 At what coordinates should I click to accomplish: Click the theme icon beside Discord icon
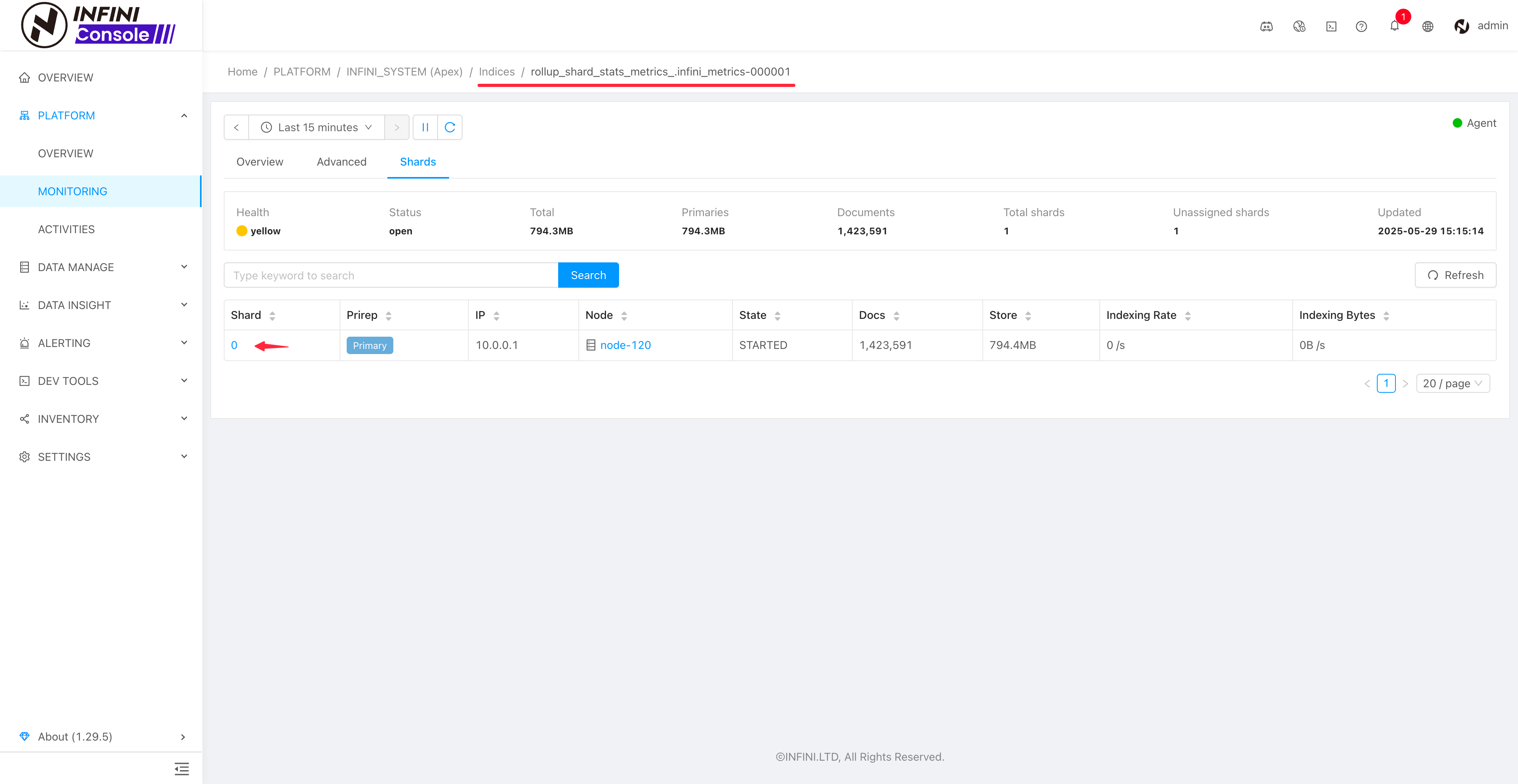pos(1299,26)
